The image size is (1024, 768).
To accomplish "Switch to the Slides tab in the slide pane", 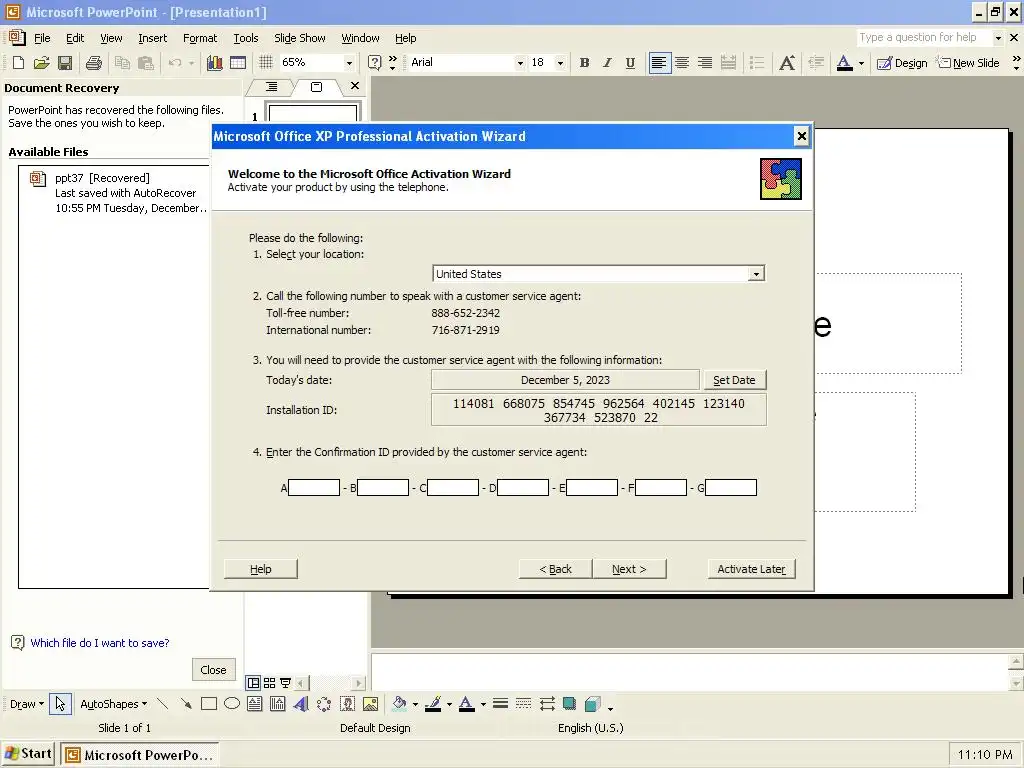I will (x=316, y=87).
